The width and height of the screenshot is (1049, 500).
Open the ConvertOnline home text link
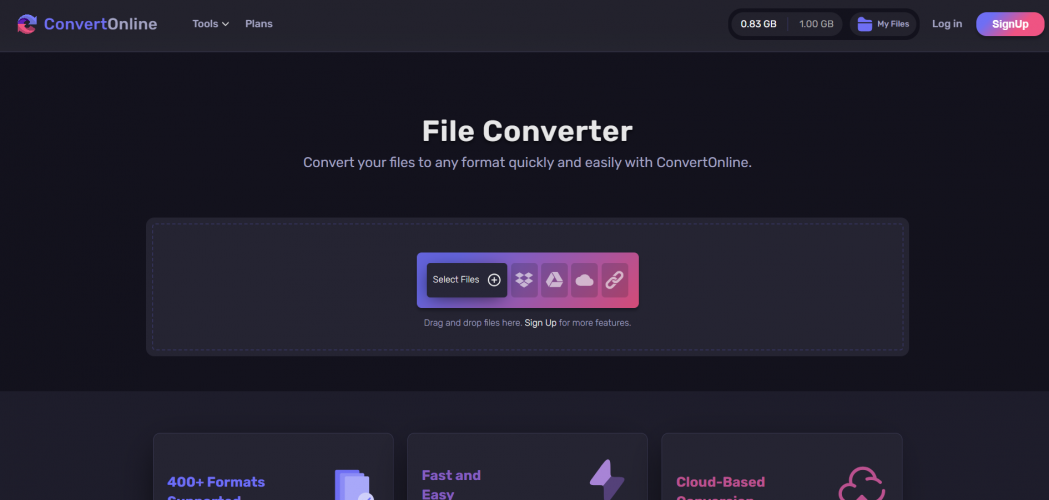coord(100,24)
